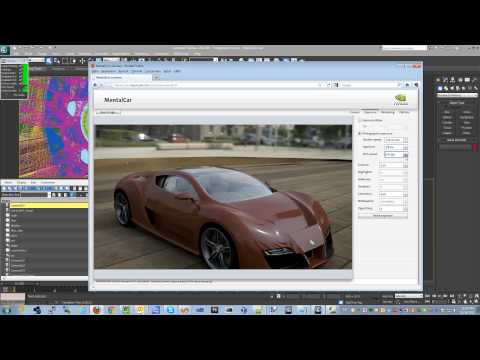Open Google Chrome from the taskbar
Screen dimensions: 480x360
pyautogui.click(x=111, y=310)
